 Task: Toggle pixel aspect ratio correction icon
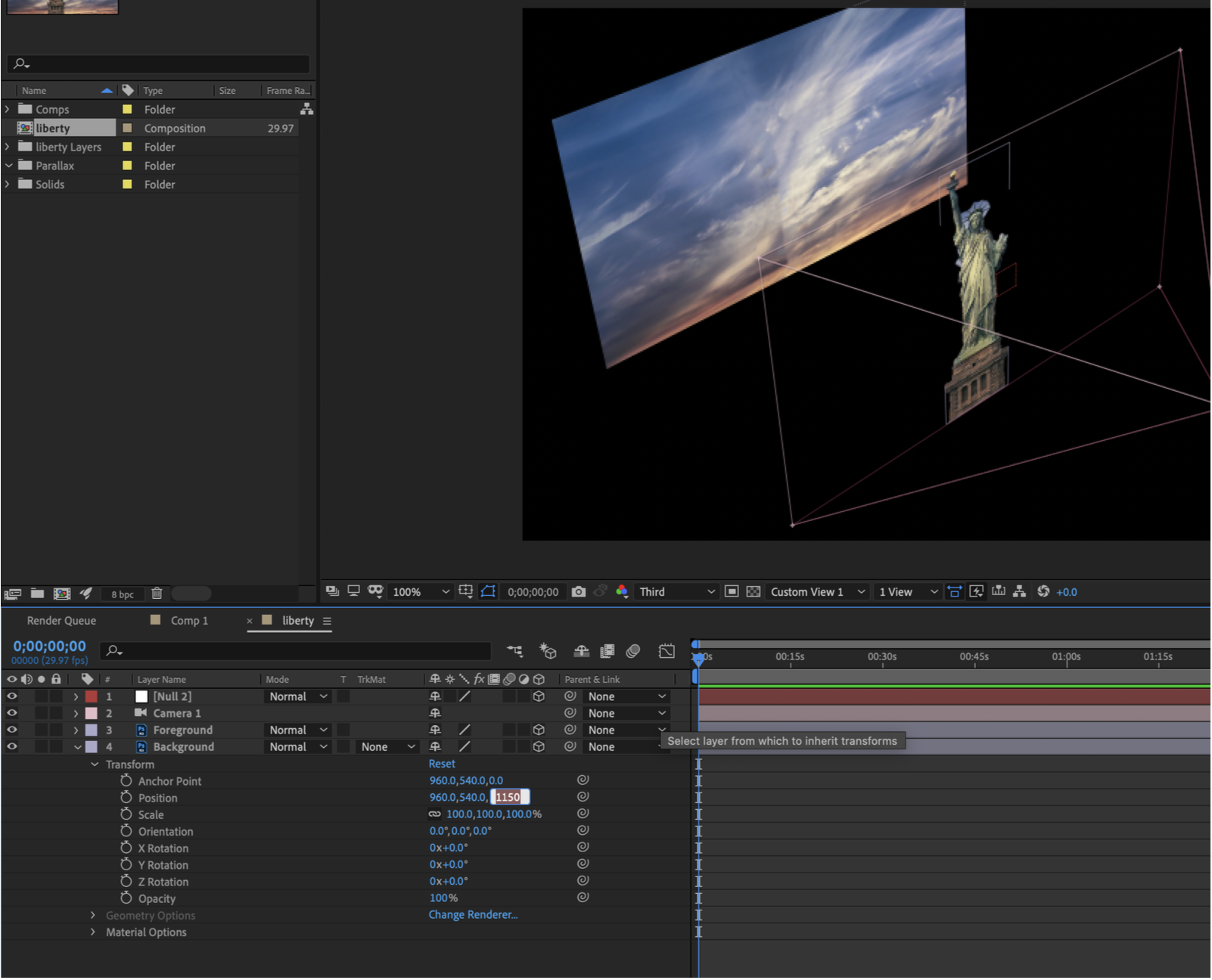pos(955,591)
